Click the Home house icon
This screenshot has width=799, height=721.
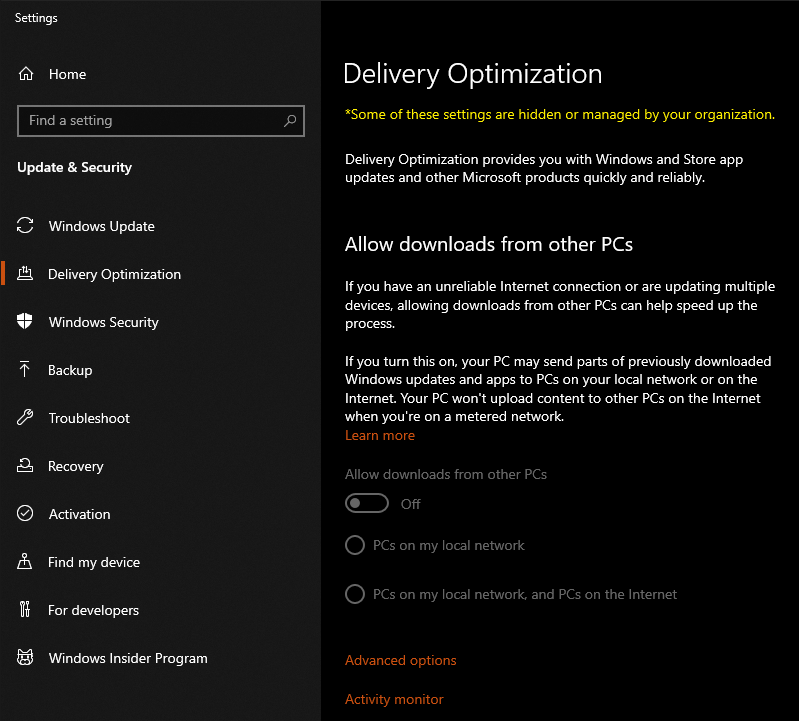point(25,74)
